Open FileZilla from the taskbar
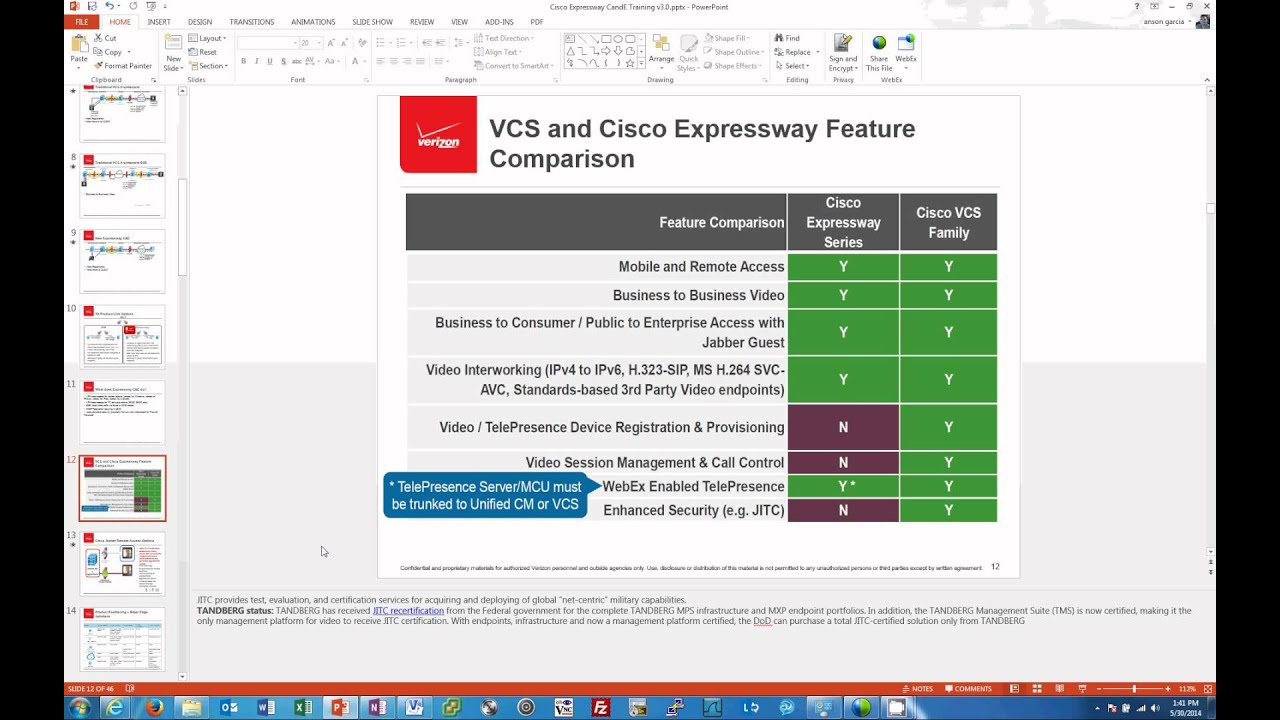The width and height of the screenshot is (1280, 720). tap(601, 708)
